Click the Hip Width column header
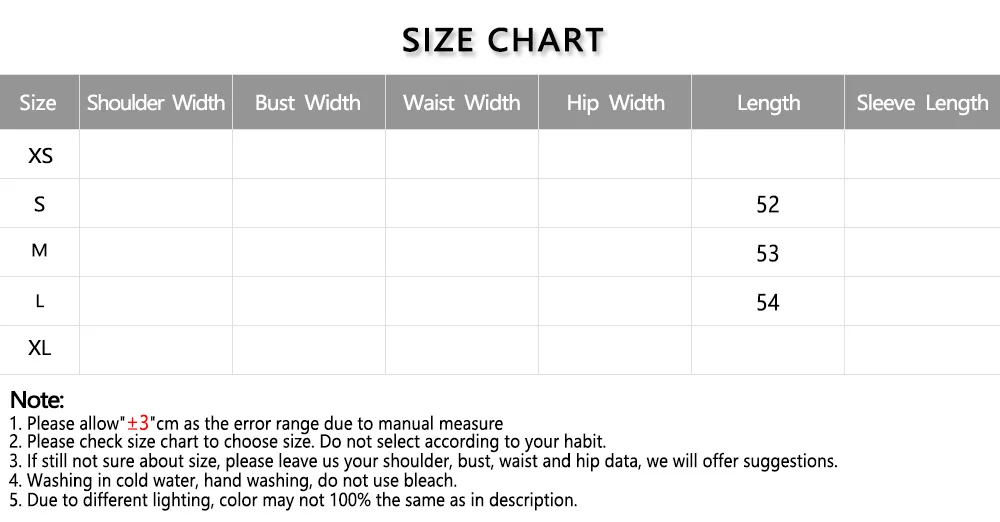1000x522 pixels. pos(615,103)
